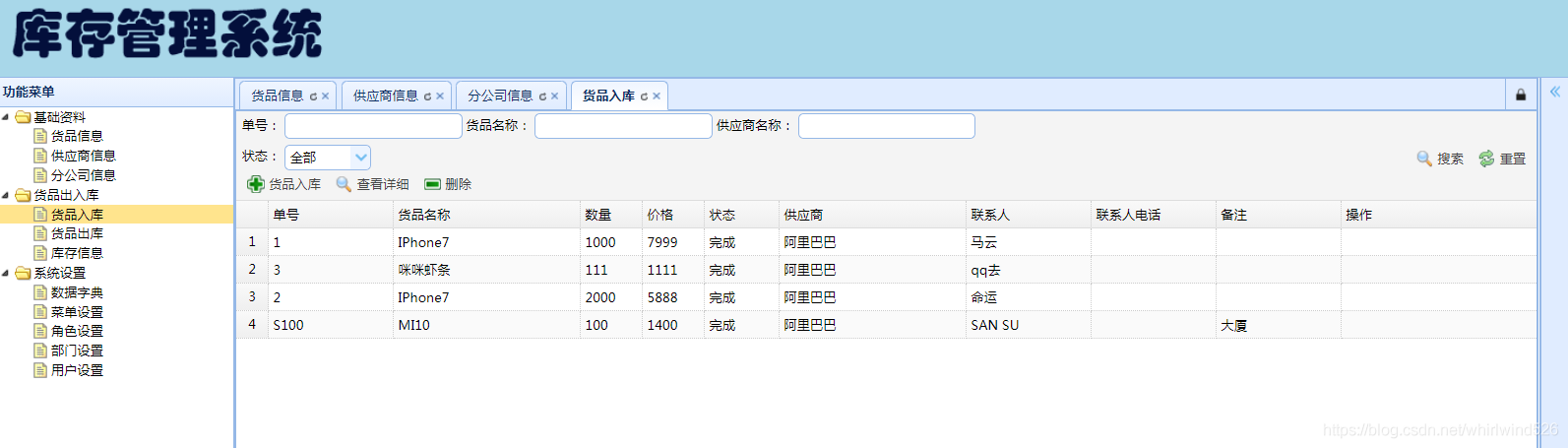Image resolution: width=1568 pixels, height=448 pixels.
Task: Open 数据字典 in the menu tree
Action: pos(77,292)
